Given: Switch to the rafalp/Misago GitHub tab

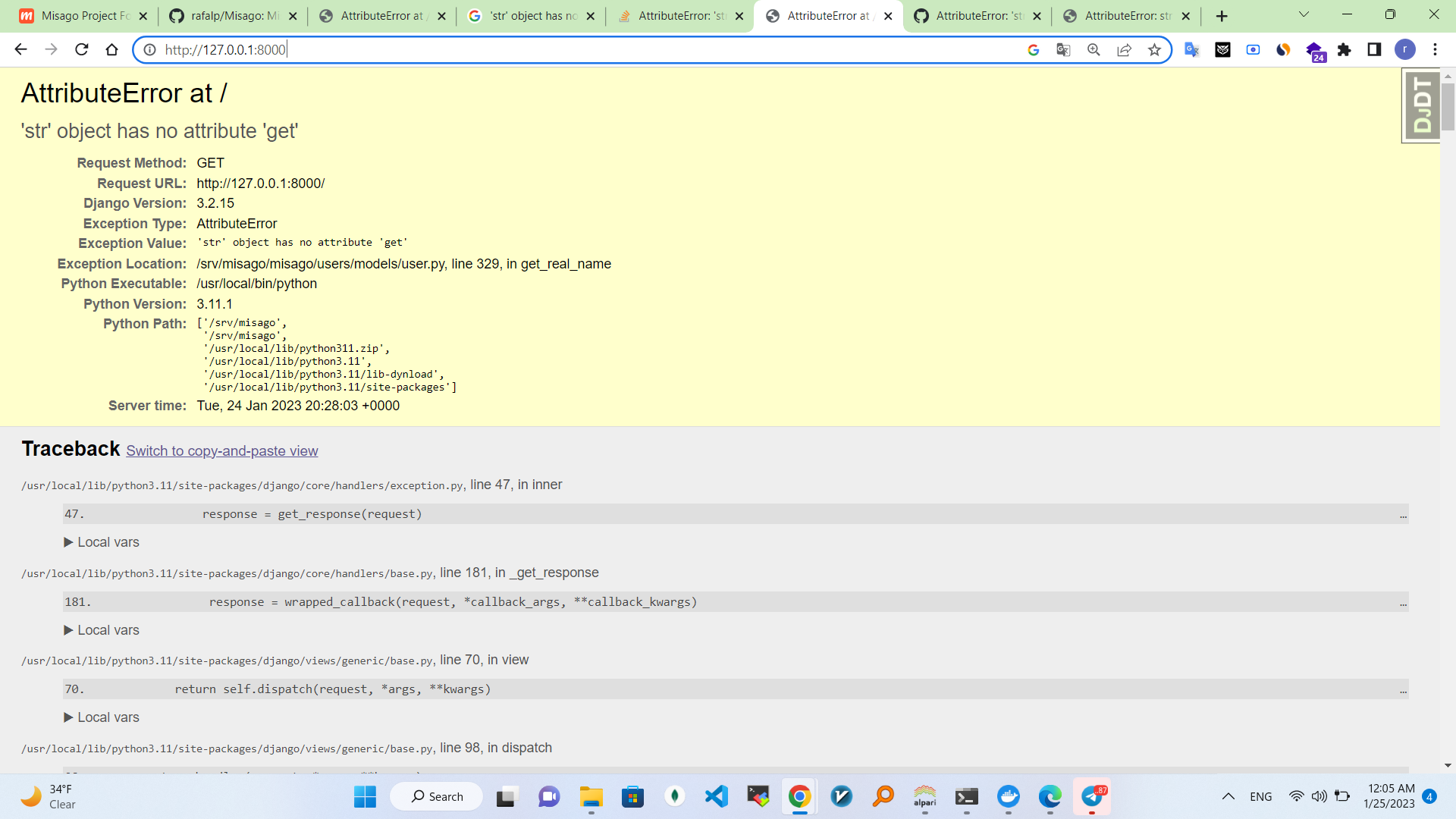Looking at the screenshot, I should [232, 16].
